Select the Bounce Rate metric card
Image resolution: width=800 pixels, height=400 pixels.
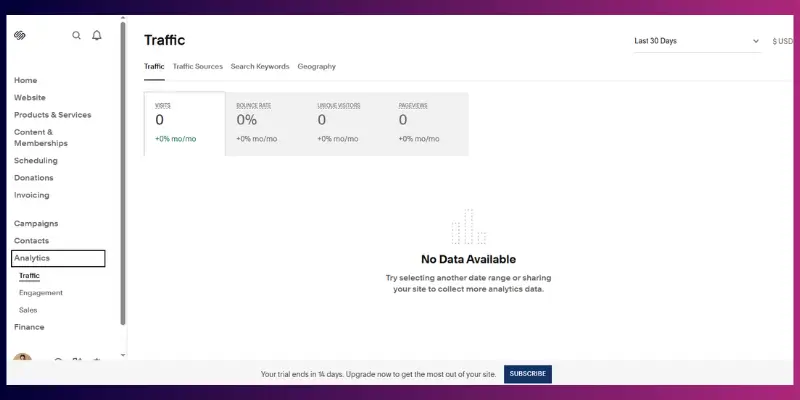pos(266,124)
